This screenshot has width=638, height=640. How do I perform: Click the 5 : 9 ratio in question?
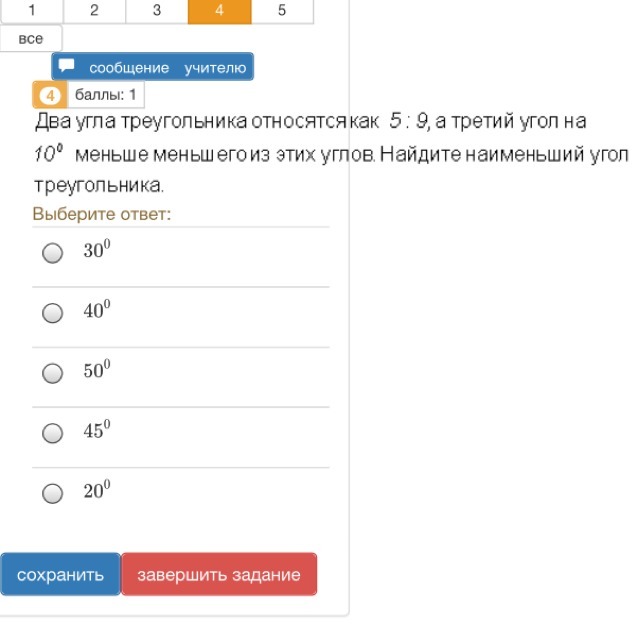point(409,122)
